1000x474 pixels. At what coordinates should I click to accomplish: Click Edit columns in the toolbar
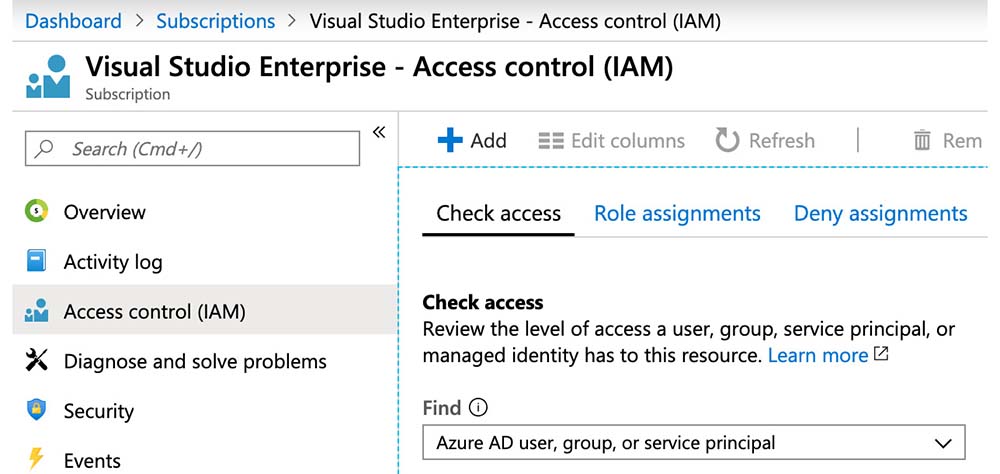[x=611, y=141]
